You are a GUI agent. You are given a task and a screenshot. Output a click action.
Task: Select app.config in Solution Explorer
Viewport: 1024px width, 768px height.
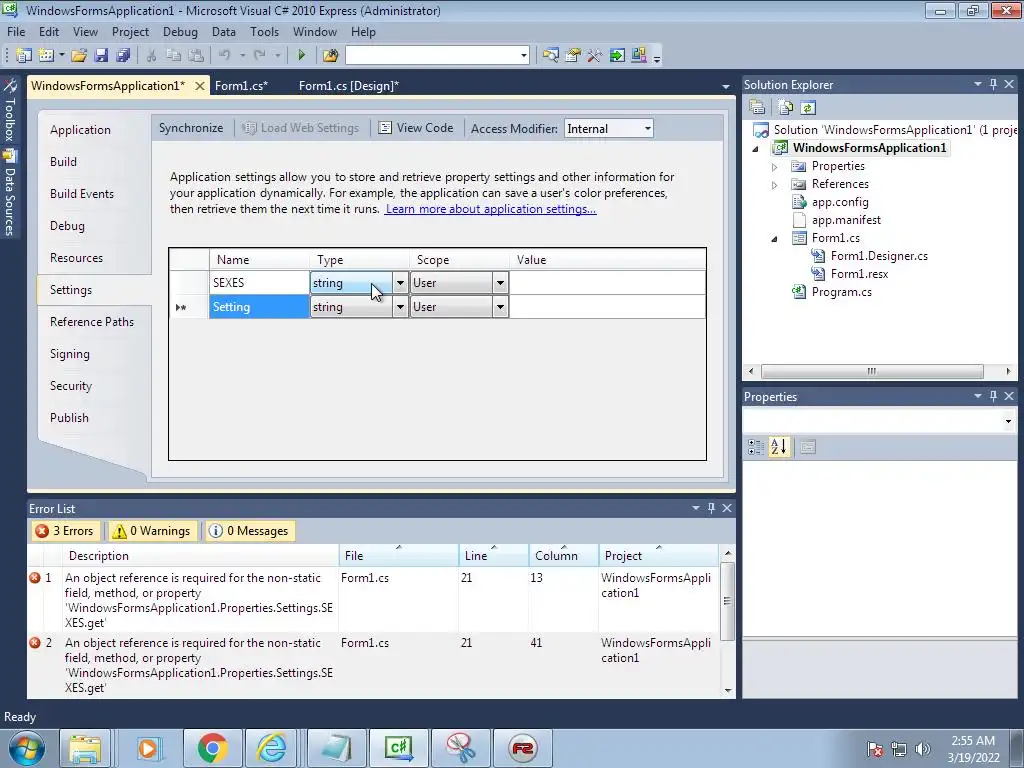[840, 202]
